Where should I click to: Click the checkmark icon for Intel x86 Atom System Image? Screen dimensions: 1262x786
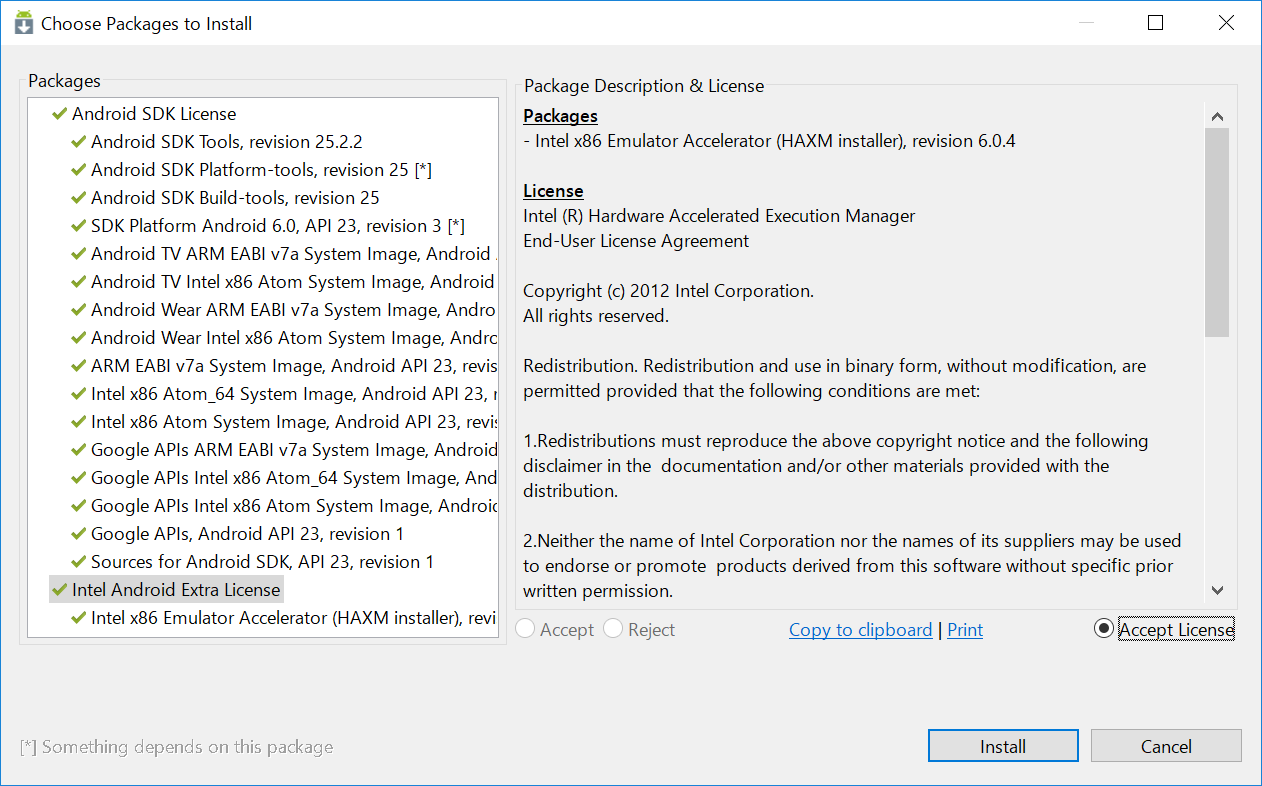pos(78,422)
